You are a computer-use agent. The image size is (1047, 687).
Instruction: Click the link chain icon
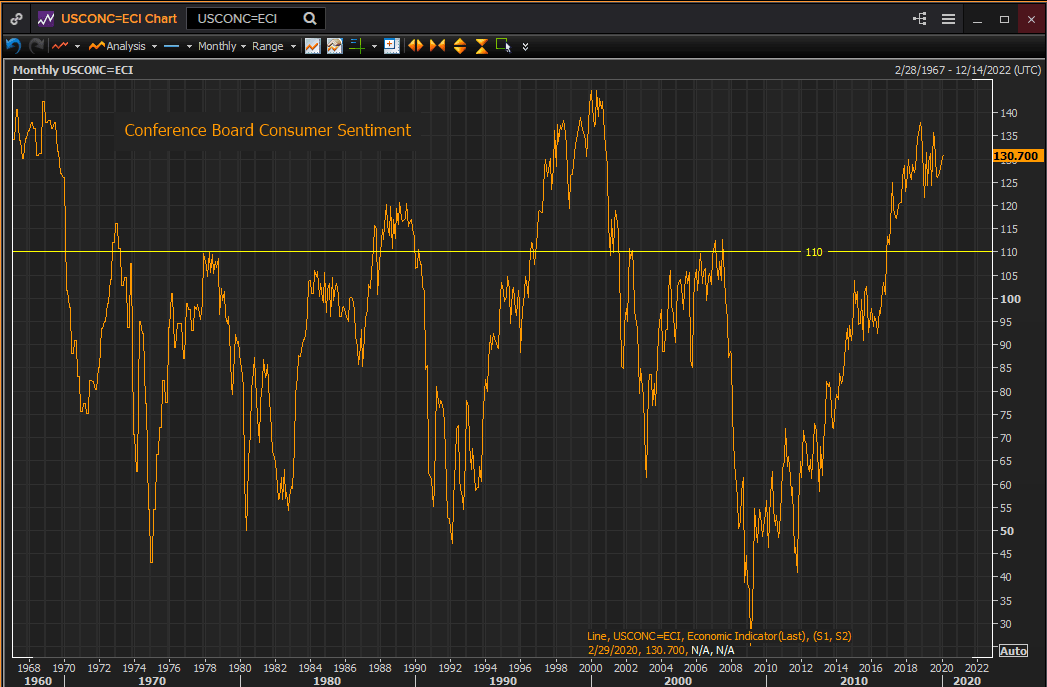[x=17, y=19]
